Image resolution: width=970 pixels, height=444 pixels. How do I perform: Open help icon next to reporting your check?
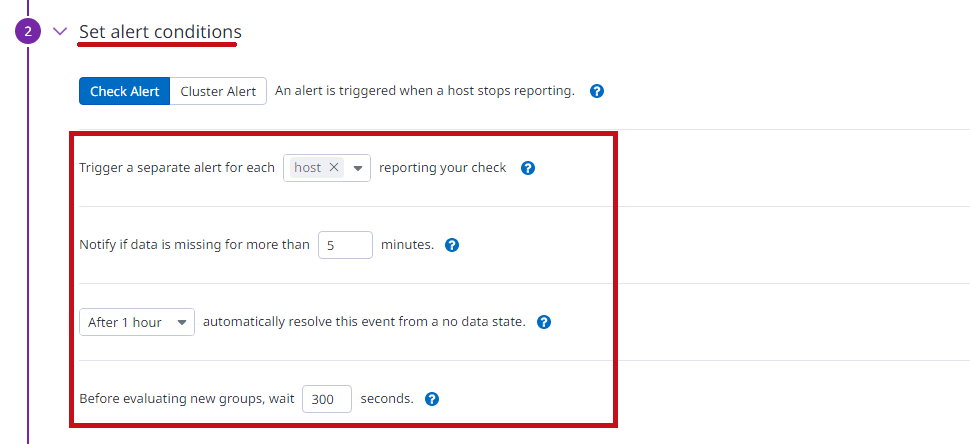pos(528,168)
